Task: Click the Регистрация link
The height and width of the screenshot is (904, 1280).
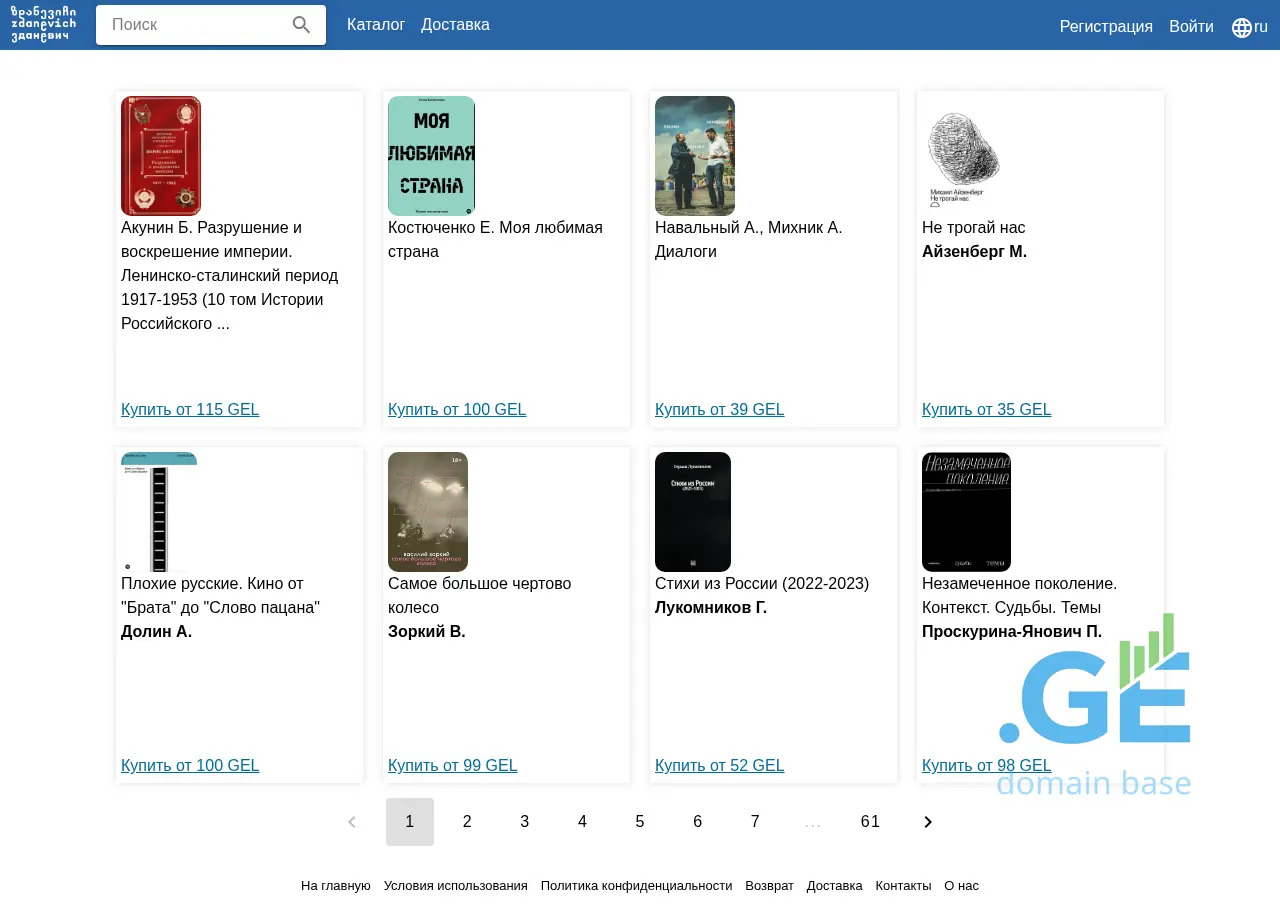Action: [1106, 27]
